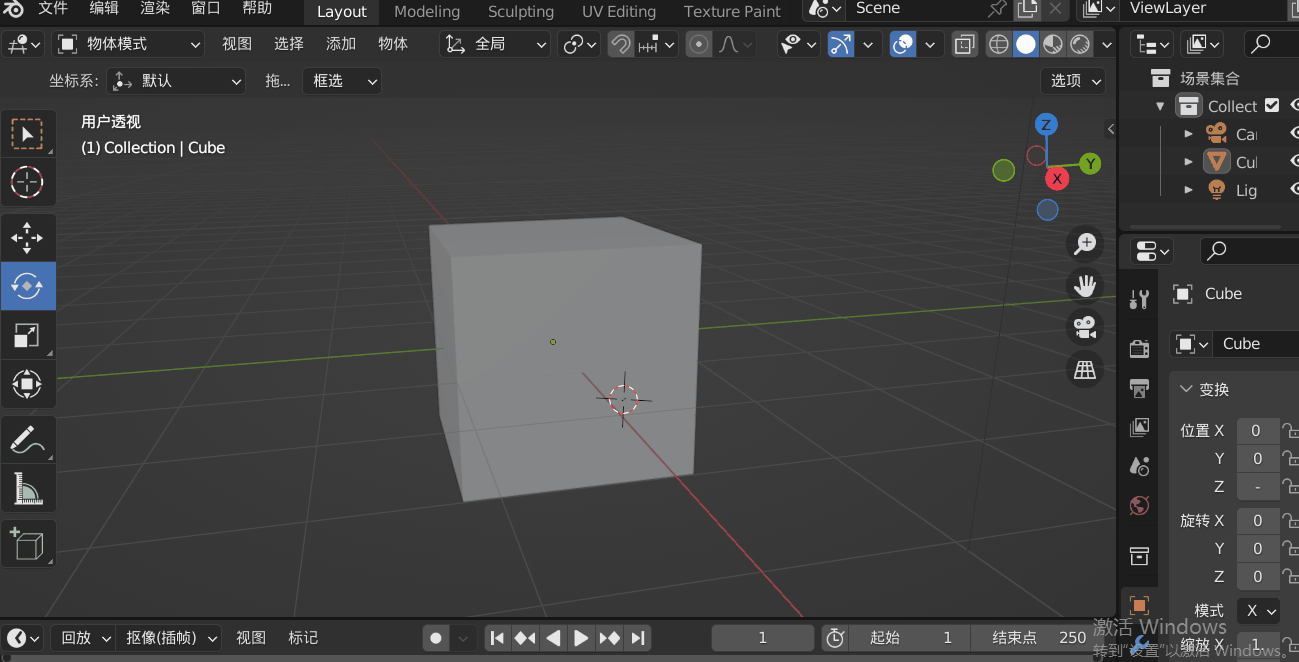This screenshot has width=1299, height=662.
Task: Collapse the 变换 transform panel
Action: pyautogui.click(x=1186, y=389)
